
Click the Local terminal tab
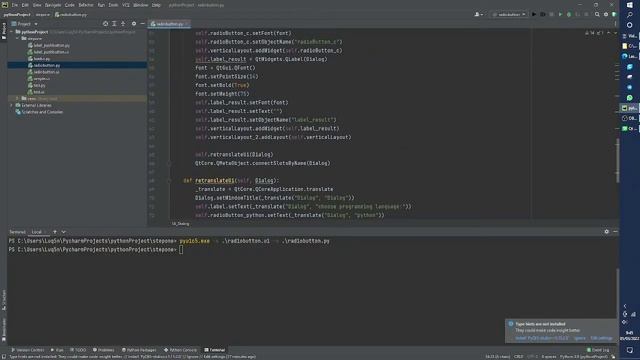point(37,232)
